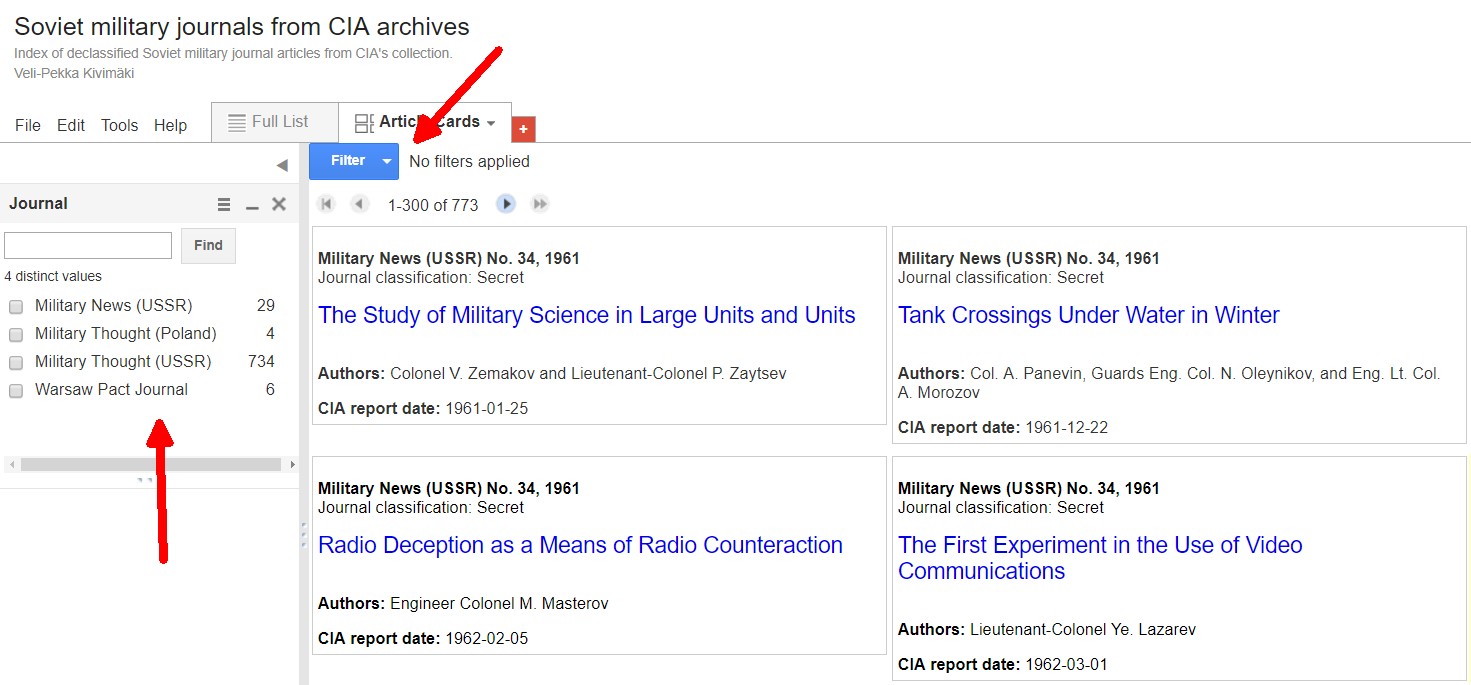Click the CIA report date 1961-01-25

pyautogui.click(x=486, y=408)
